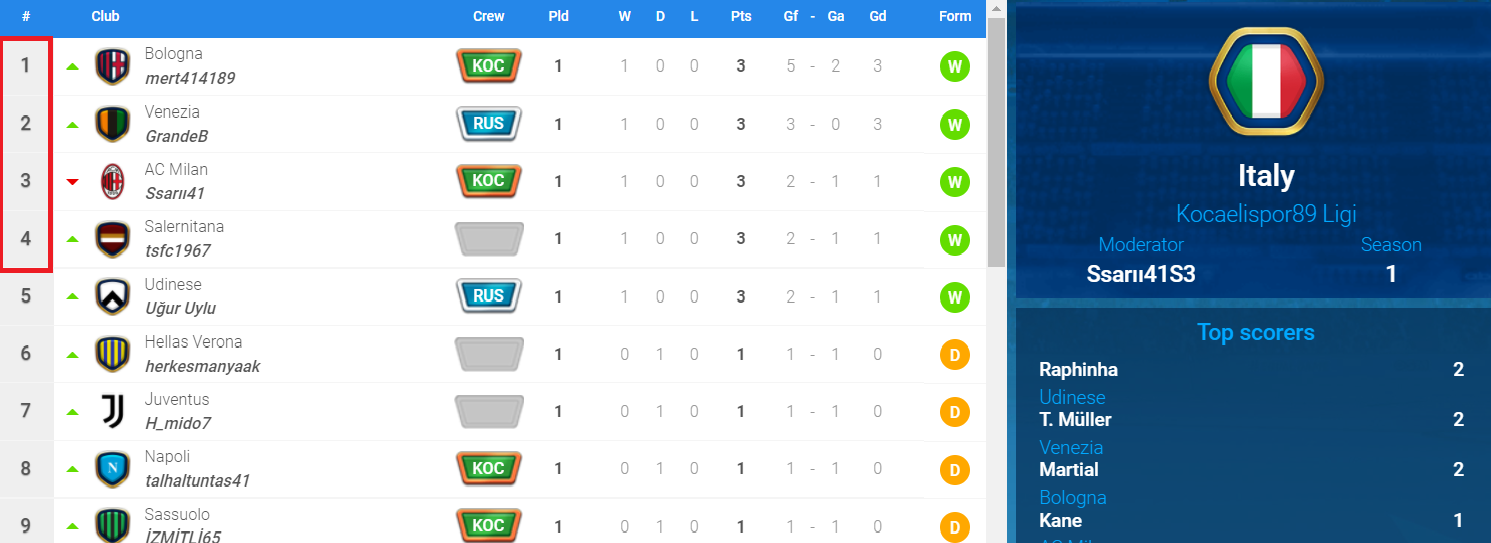Image resolution: width=1491 pixels, height=543 pixels.
Task: Sort table by Pts column header
Action: 740,16
